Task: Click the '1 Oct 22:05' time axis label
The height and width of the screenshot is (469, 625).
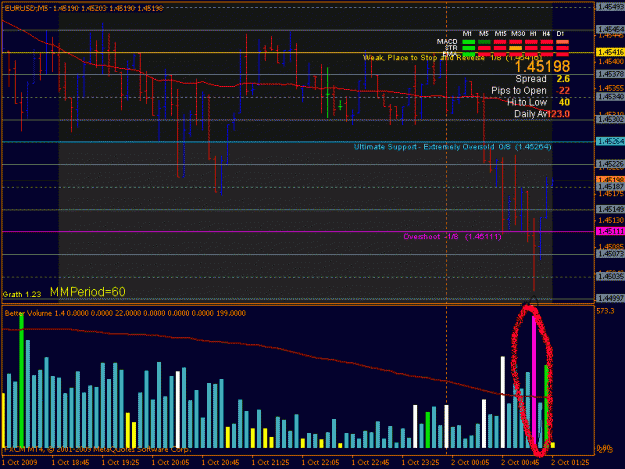Action: [x=320, y=463]
